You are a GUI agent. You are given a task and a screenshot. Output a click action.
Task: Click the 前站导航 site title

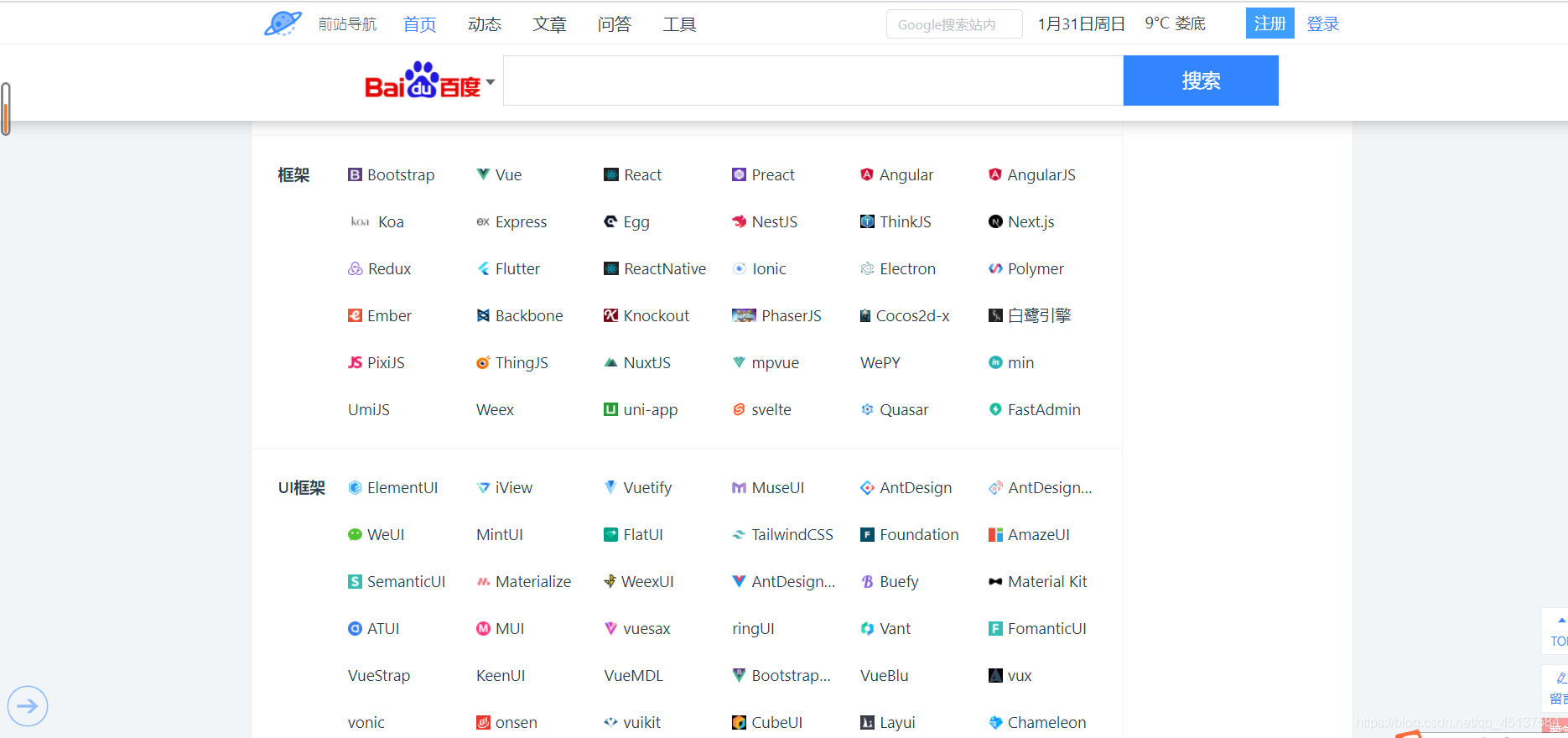pyautogui.click(x=347, y=24)
